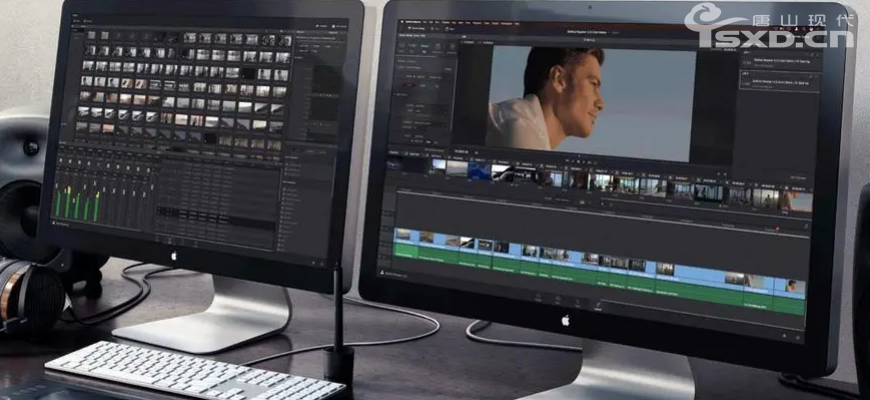Click the home icon at the timeline's bottom-left

tap(384, 272)
